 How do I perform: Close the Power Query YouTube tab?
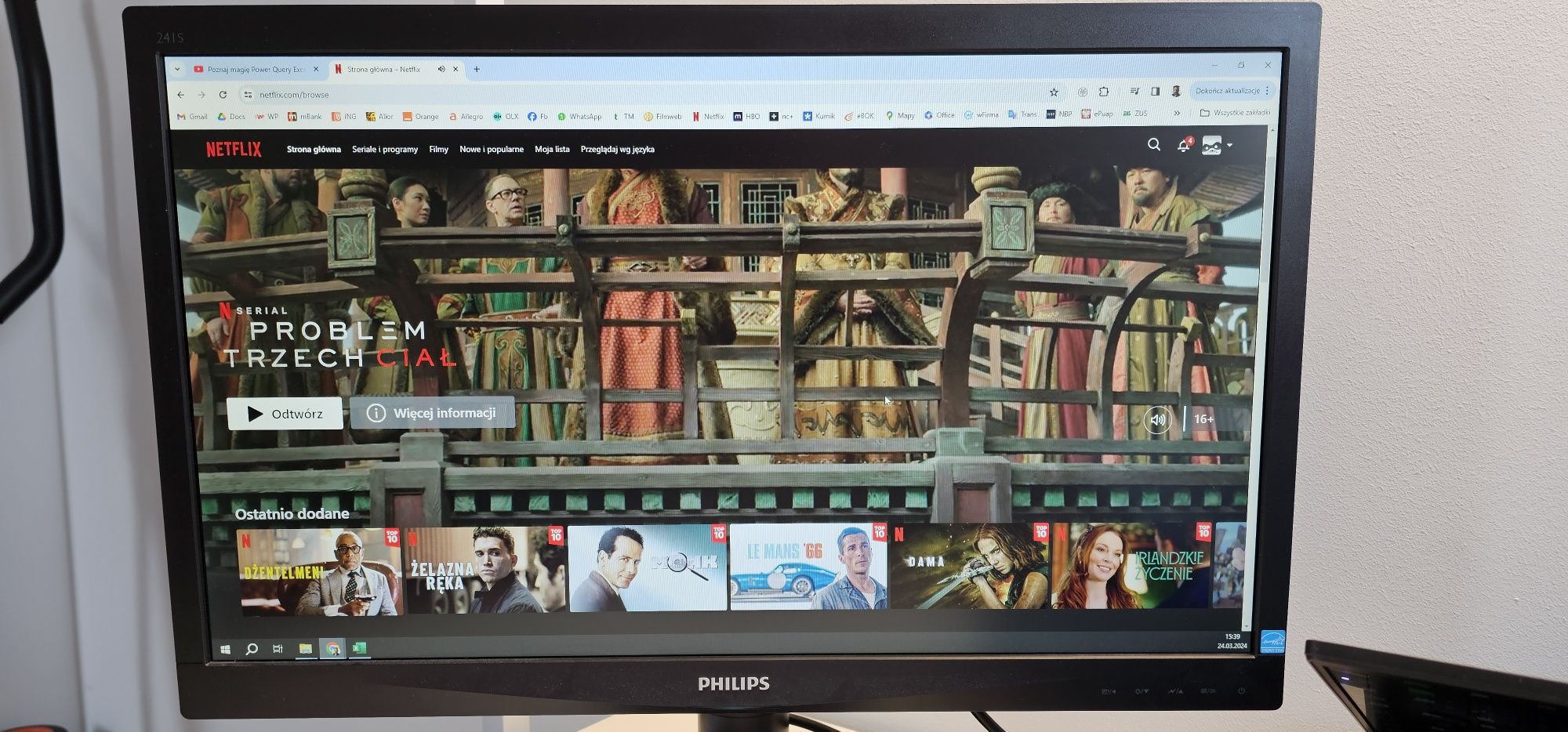[316, 69]
